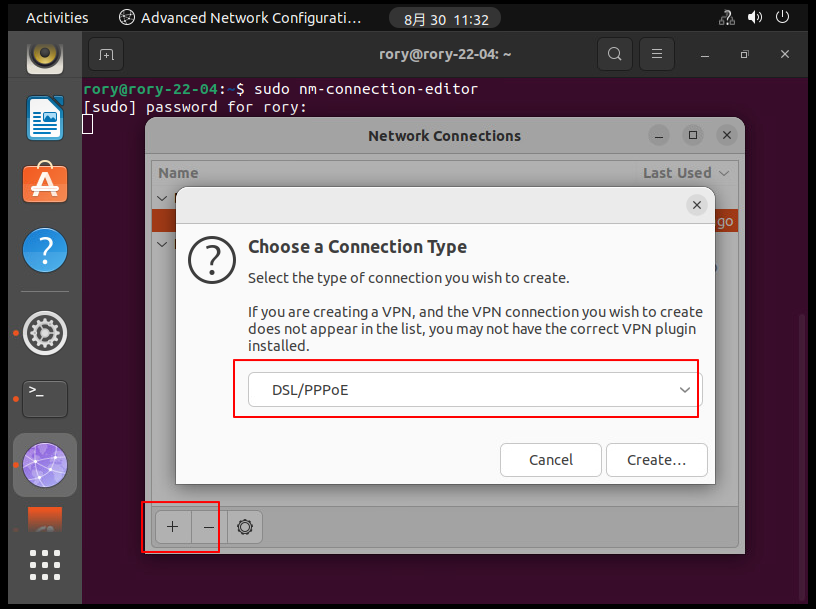This screenshot has height=609, width=816.
Task: Click the remove connection minus icon
Action: click(208, 527)
